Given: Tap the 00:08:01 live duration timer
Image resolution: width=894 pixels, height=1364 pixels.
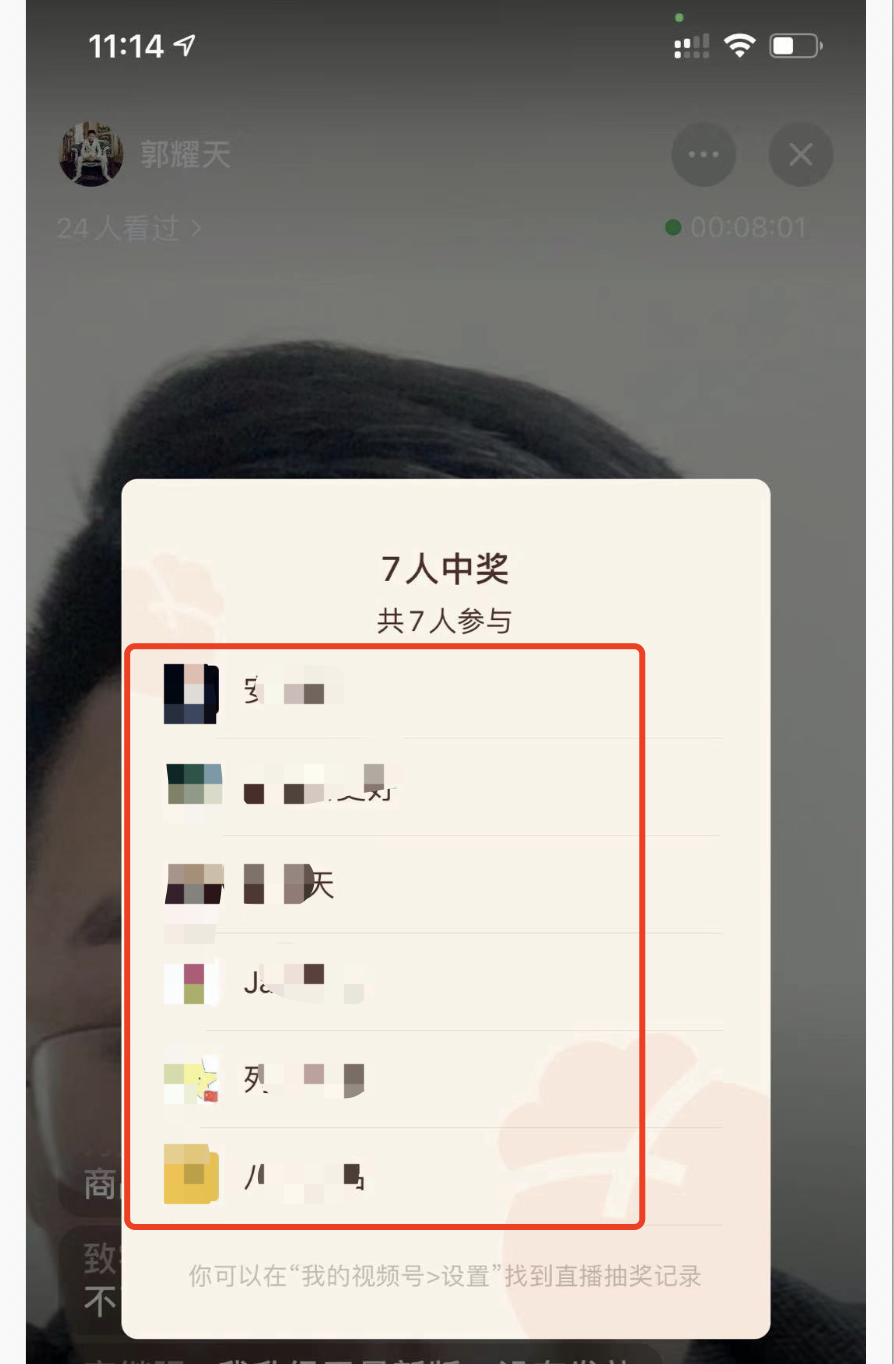Looking at the screenshot, I should (x=748, y=228).
